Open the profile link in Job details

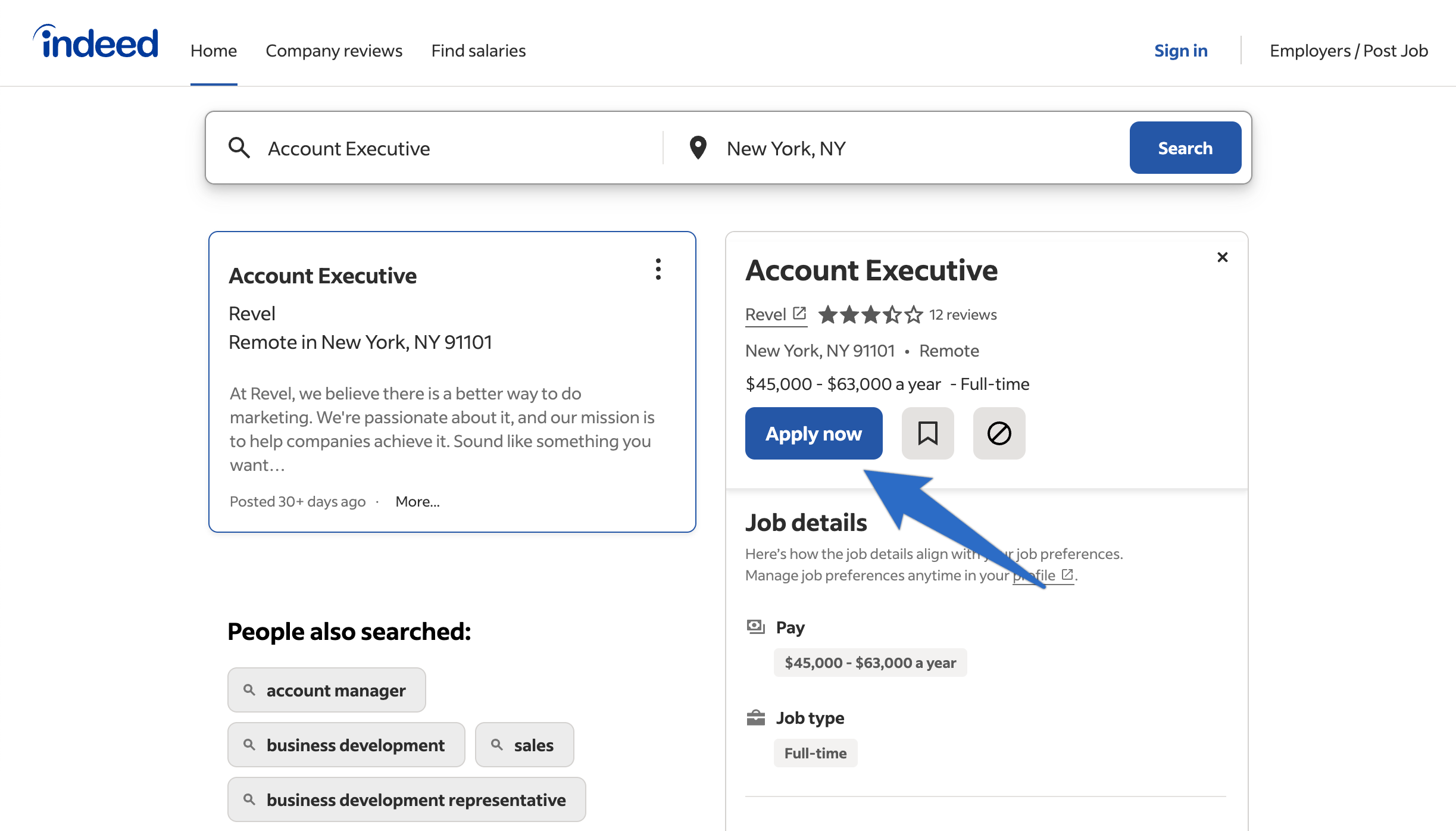pyautogui.click(x=1043, y=575)
